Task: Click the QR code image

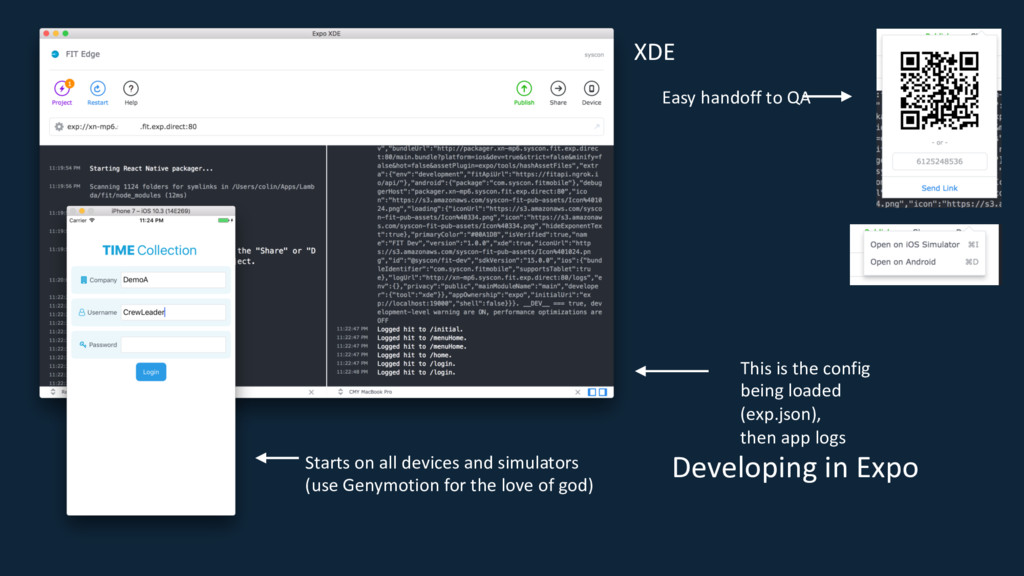Action: pyautogui.click(x=939, y=91)
